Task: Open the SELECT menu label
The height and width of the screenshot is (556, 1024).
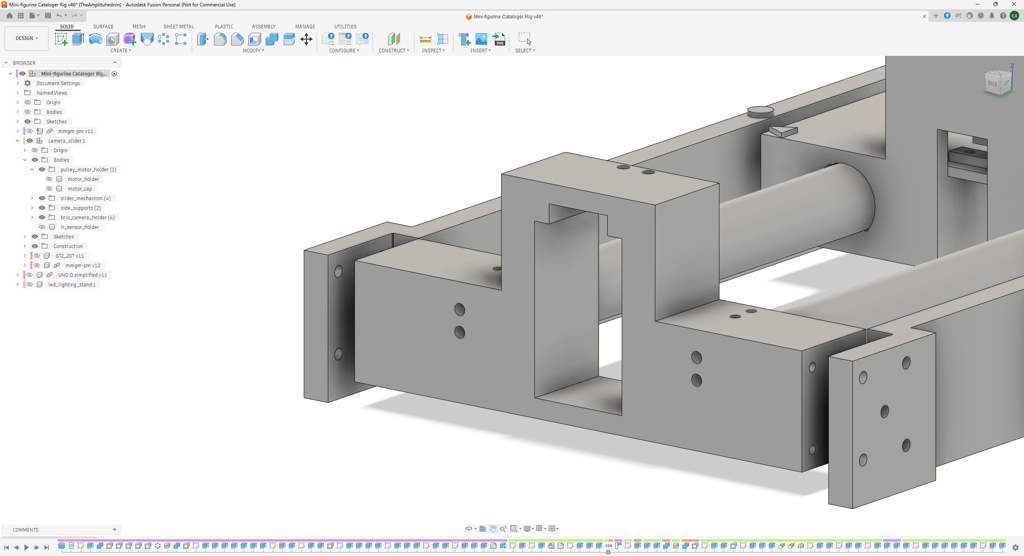Action: coord(525,50)
